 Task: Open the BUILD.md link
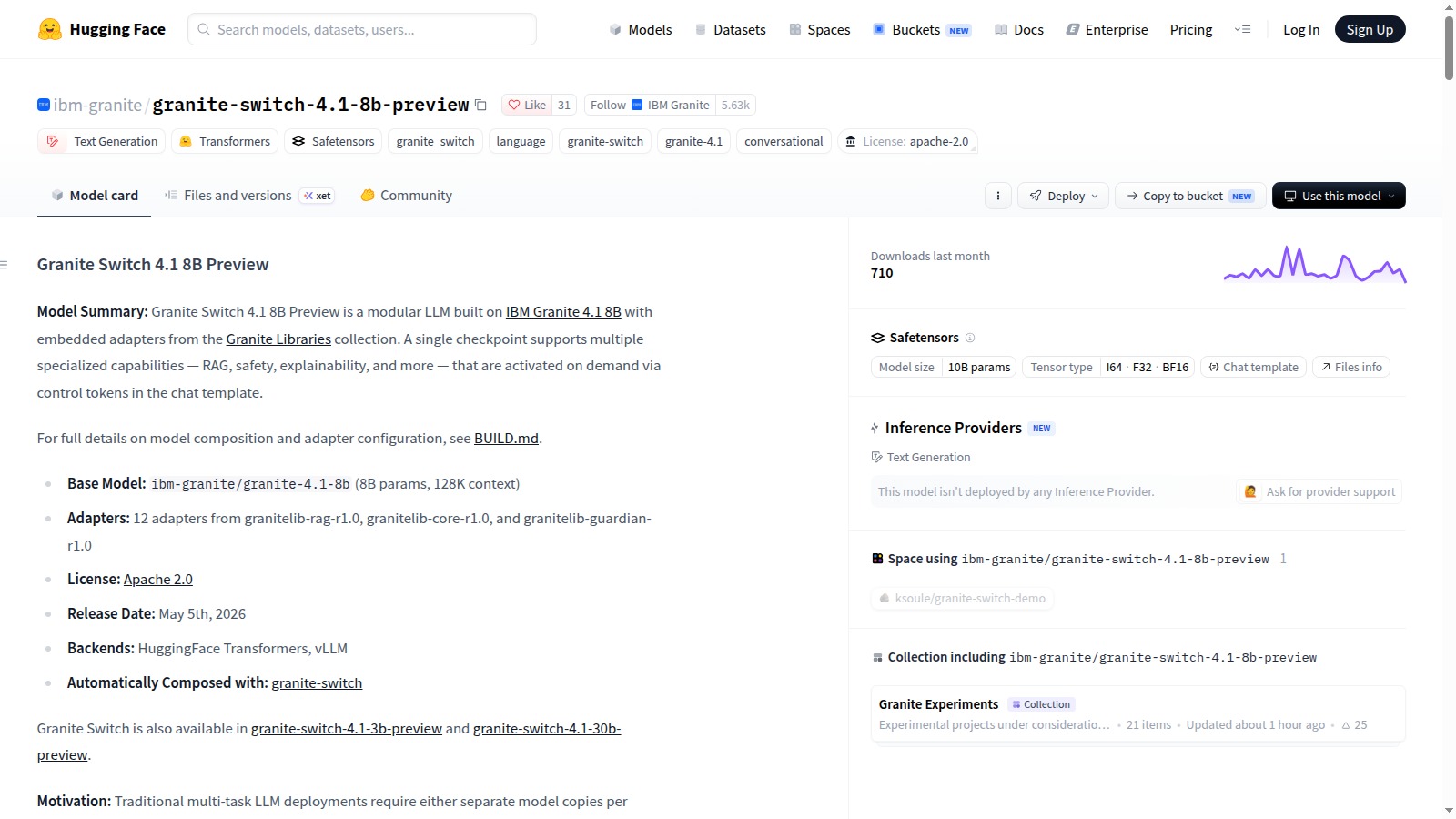pyautogui.click(x=506, y=439)
